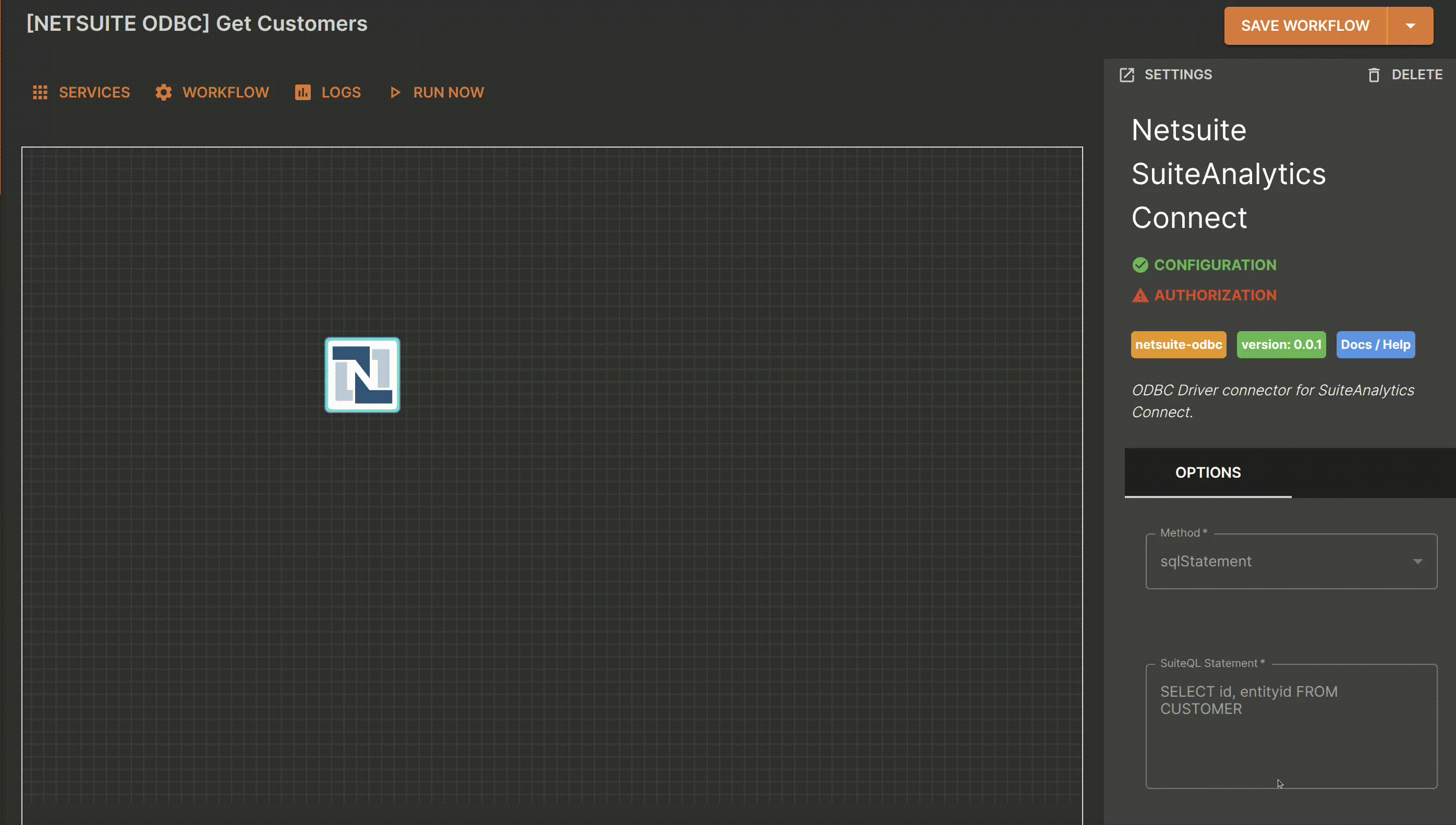This screenshot has height=825, width=1456.
Task: Click the Workflow gear icon
Action: point(164,92)
